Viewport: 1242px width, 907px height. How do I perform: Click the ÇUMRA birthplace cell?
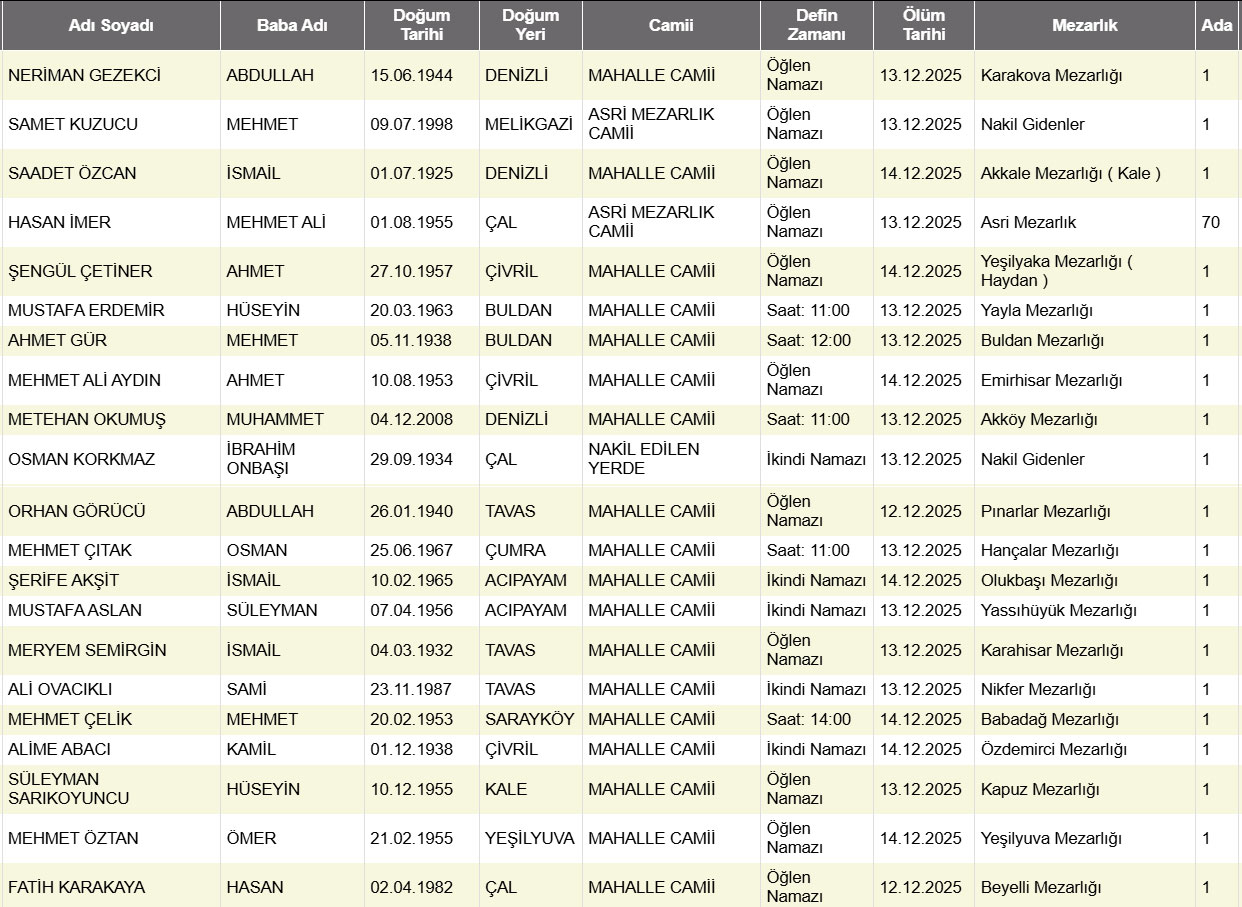[515, 550]
